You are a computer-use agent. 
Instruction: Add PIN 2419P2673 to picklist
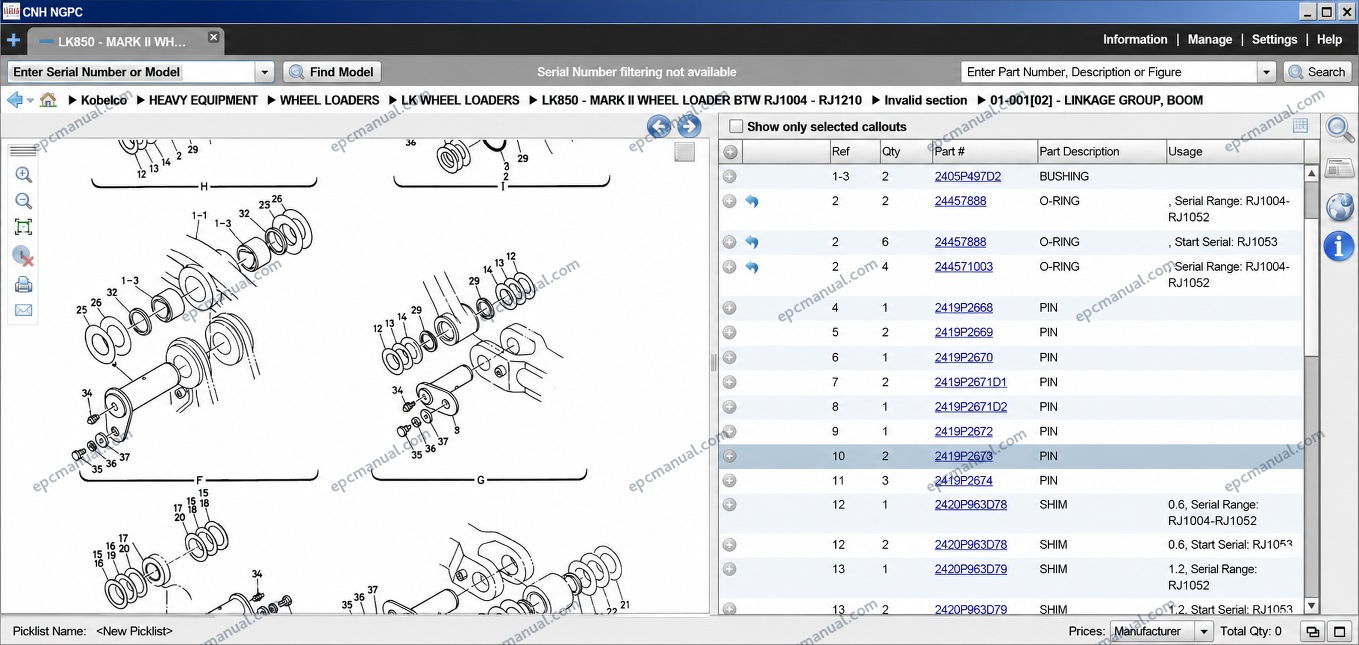point(730,456)
